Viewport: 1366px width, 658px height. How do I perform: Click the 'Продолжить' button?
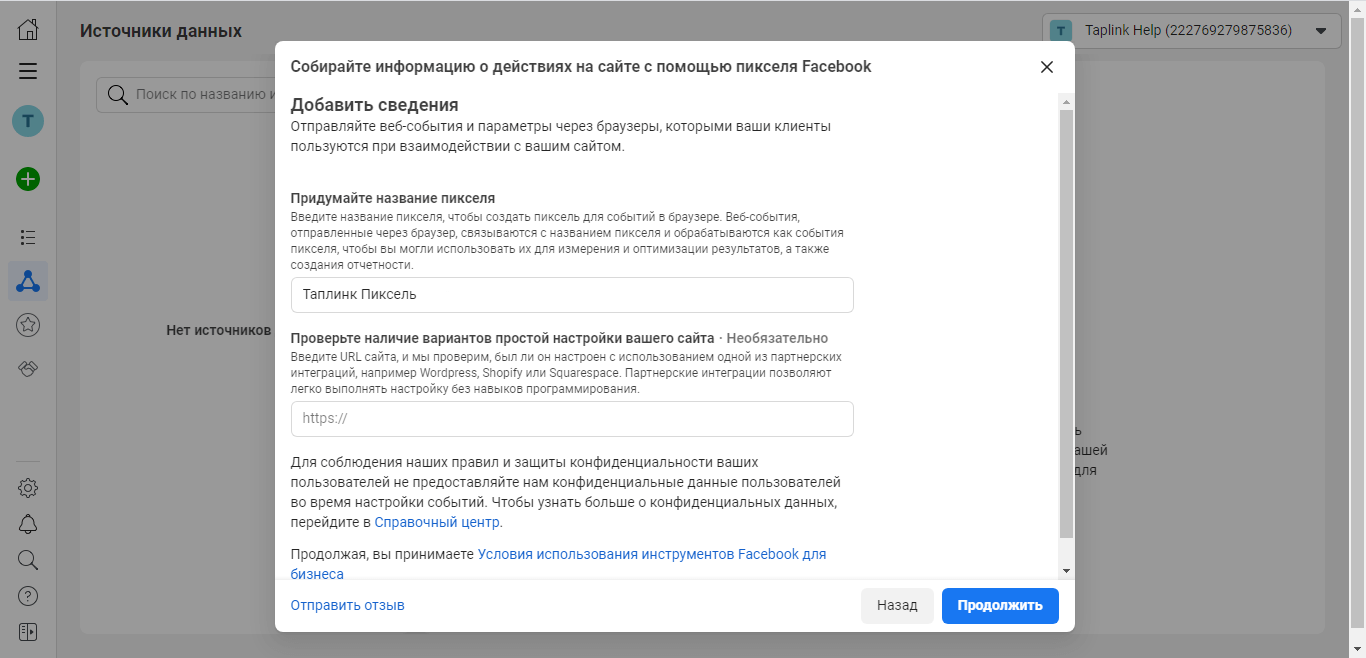point(1000,605)
